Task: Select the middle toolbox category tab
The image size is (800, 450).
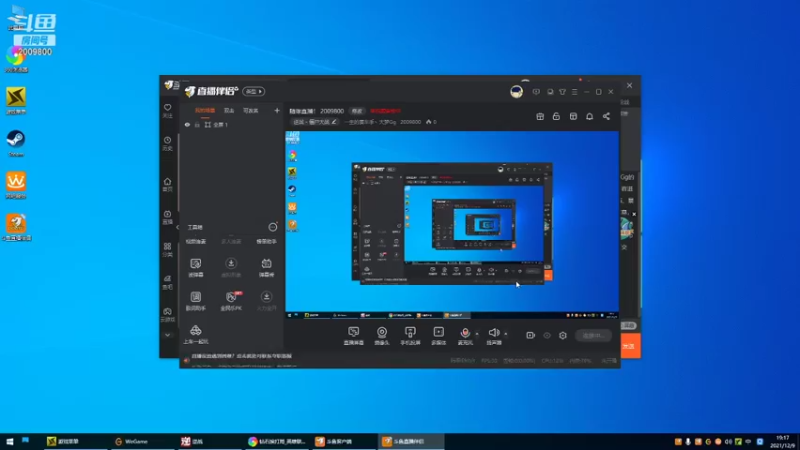Action: click(231, 241)
